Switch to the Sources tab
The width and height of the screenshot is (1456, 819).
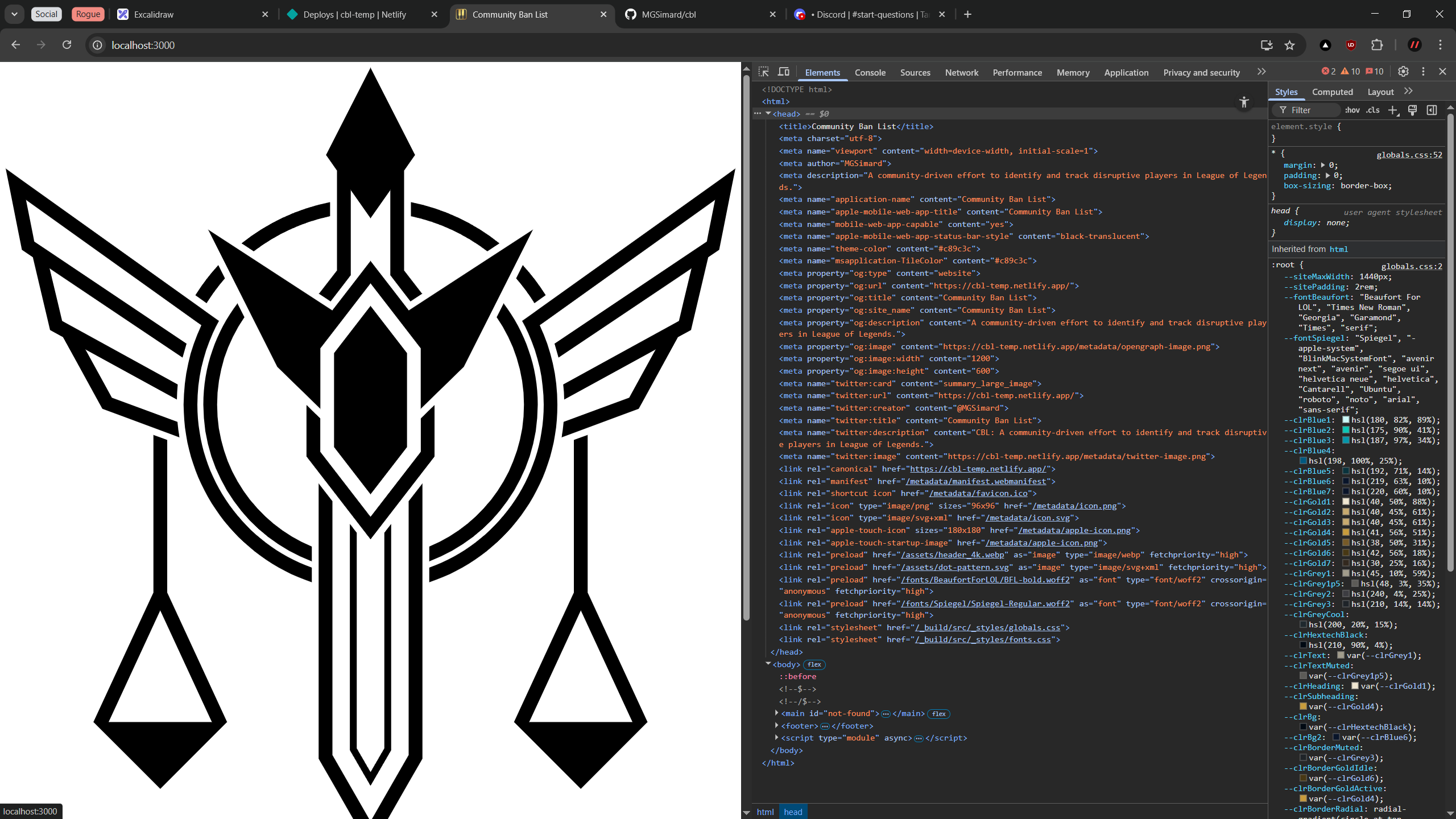coord(915,73)
